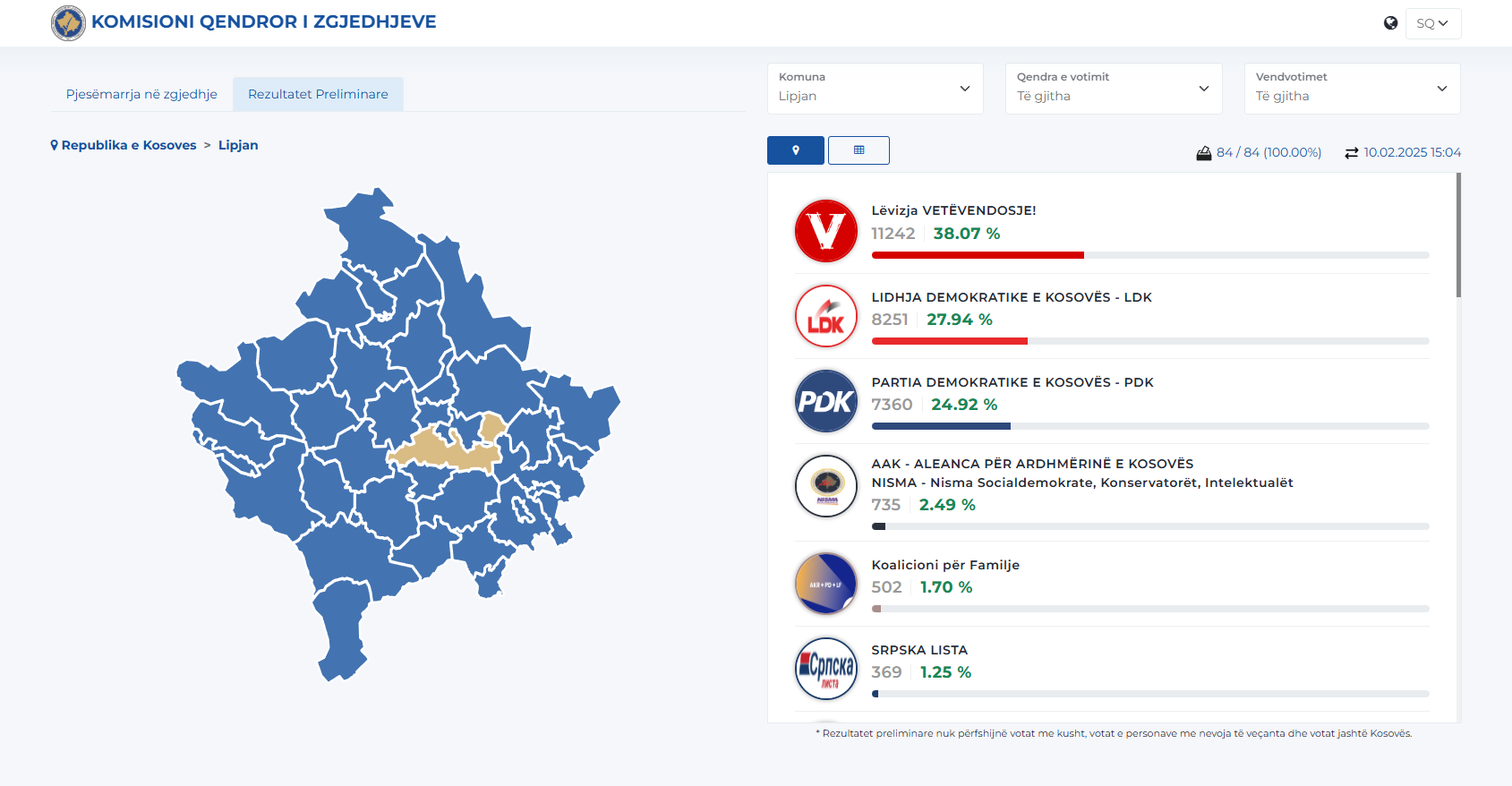1512x786 pixels.
Task: Click the Koalicioni për Familje name
Action: click(945, 565)
